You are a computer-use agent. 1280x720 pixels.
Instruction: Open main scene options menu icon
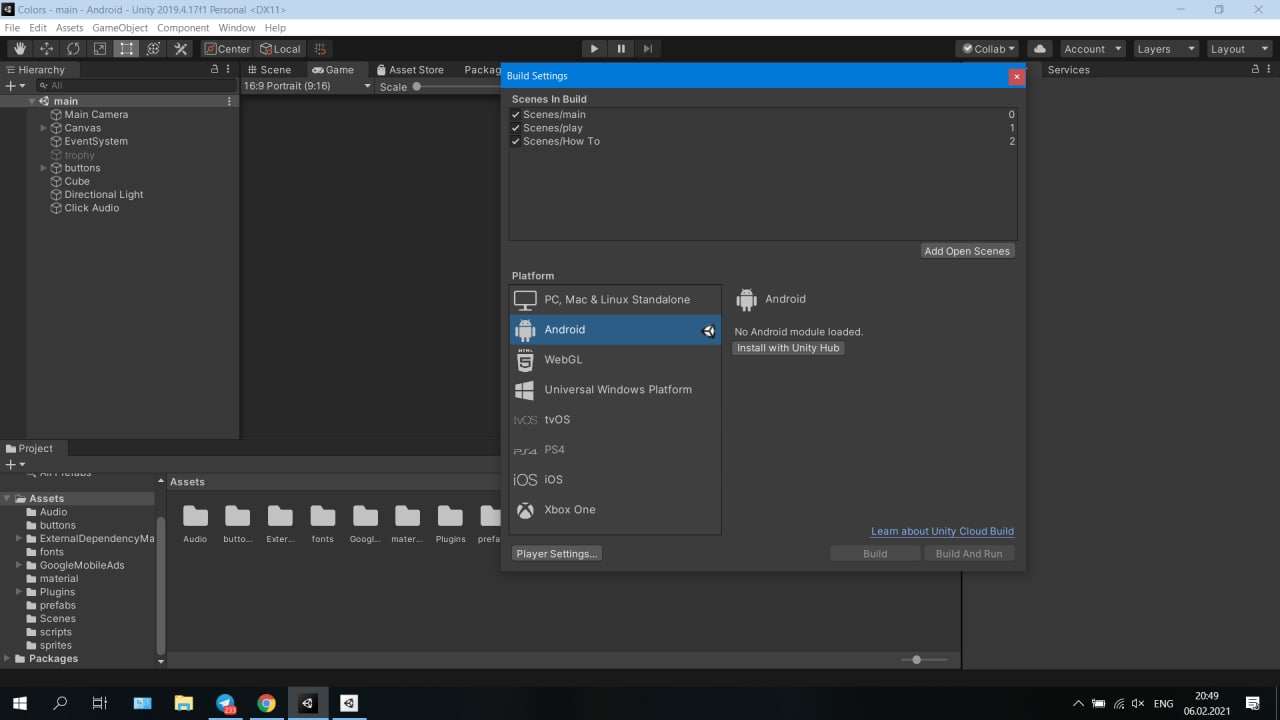[x=229, y=101]
